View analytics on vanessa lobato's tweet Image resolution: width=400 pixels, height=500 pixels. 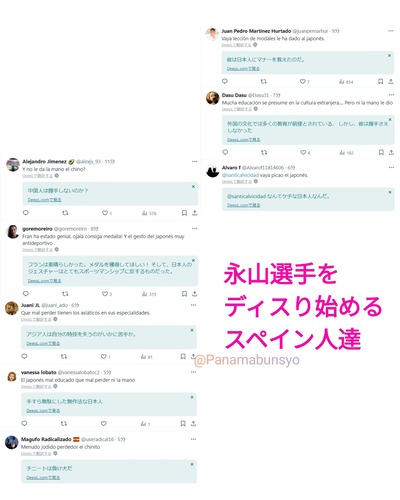(x=145, y=424)
